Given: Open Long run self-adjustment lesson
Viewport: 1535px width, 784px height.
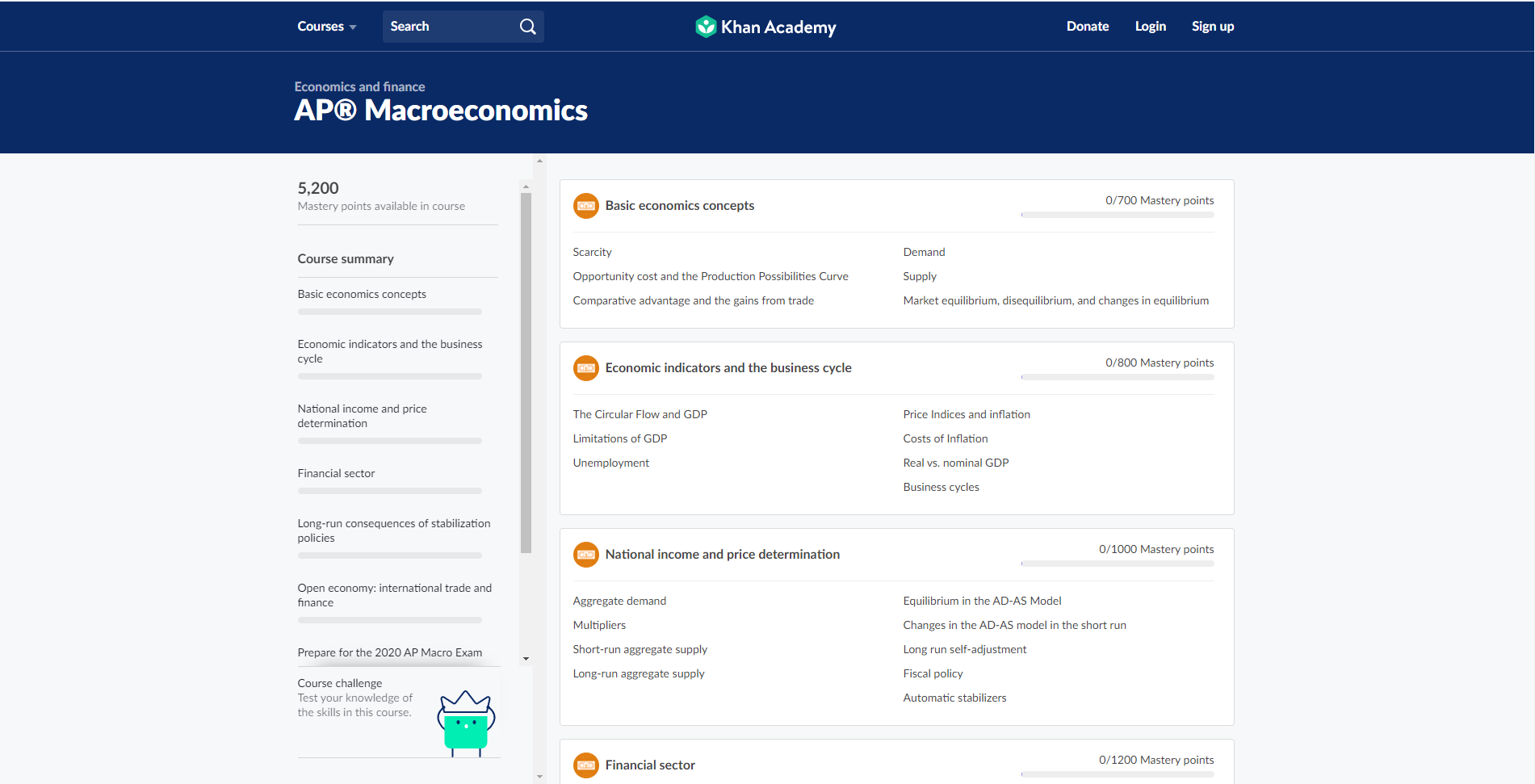Looking at the screenshot, I should tap(965, 649).
